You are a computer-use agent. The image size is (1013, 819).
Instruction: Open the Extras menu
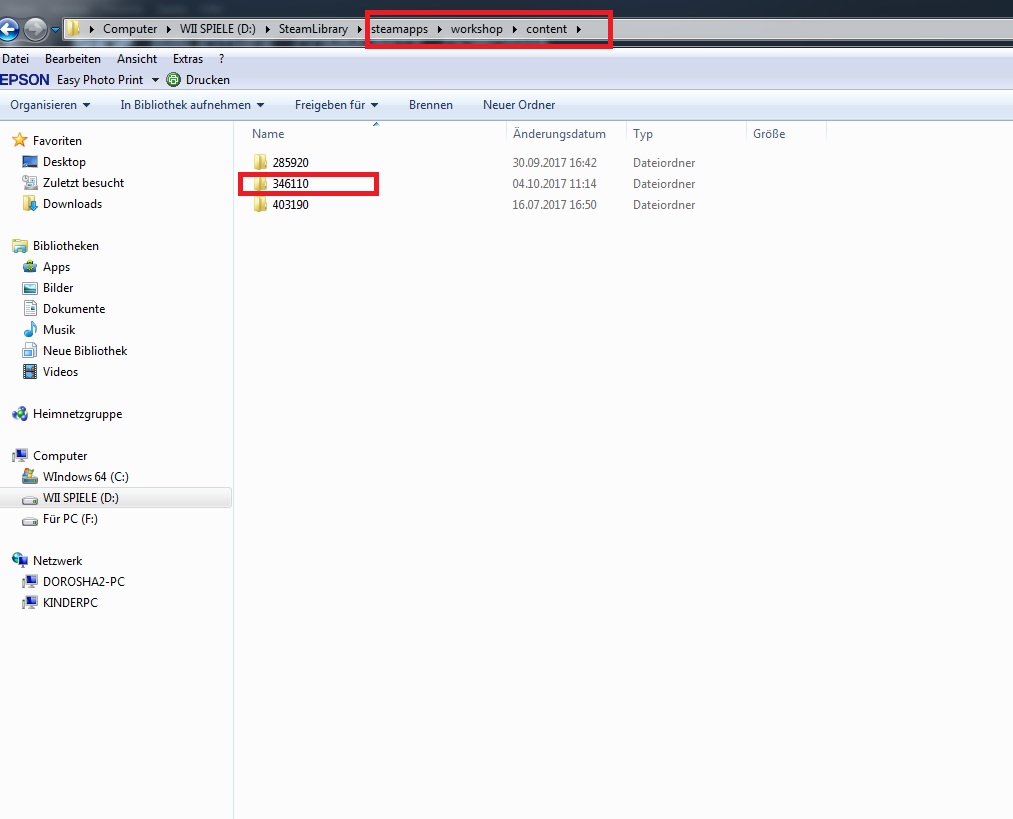click(x=188, y=59)
